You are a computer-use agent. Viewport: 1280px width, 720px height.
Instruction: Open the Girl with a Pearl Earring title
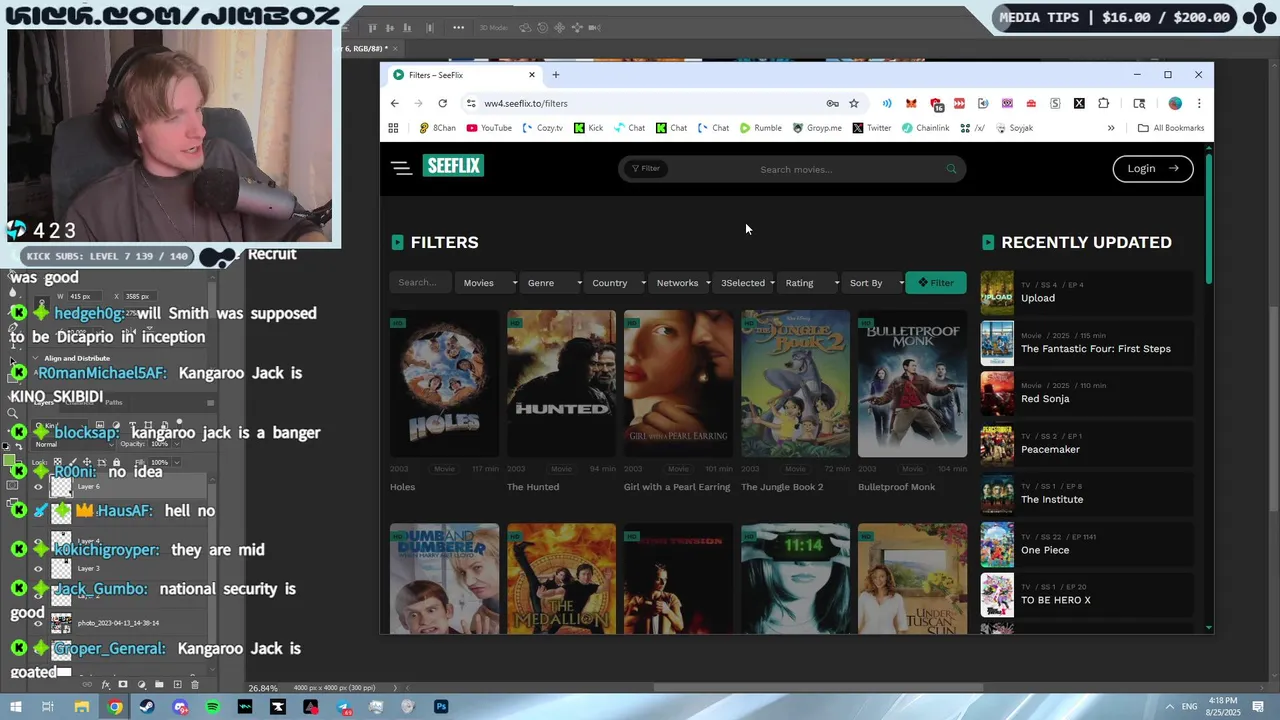(x=677, y=487)
